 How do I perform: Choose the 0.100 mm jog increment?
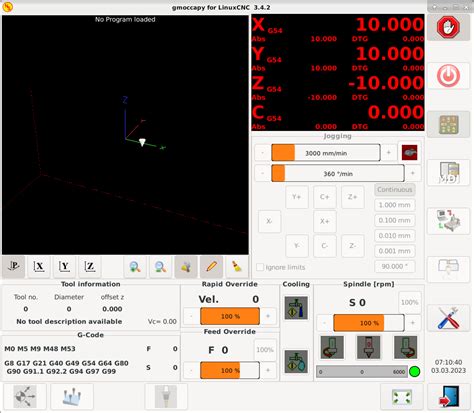395,220
